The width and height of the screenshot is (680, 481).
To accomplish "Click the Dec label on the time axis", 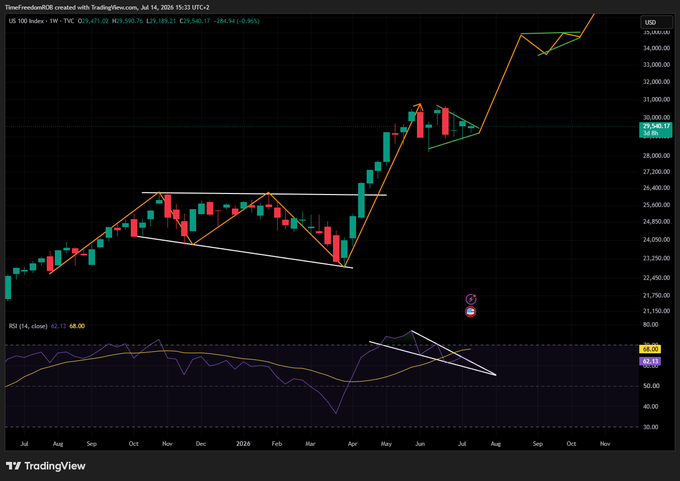I will pyautogui.click(x=200, y=444).
